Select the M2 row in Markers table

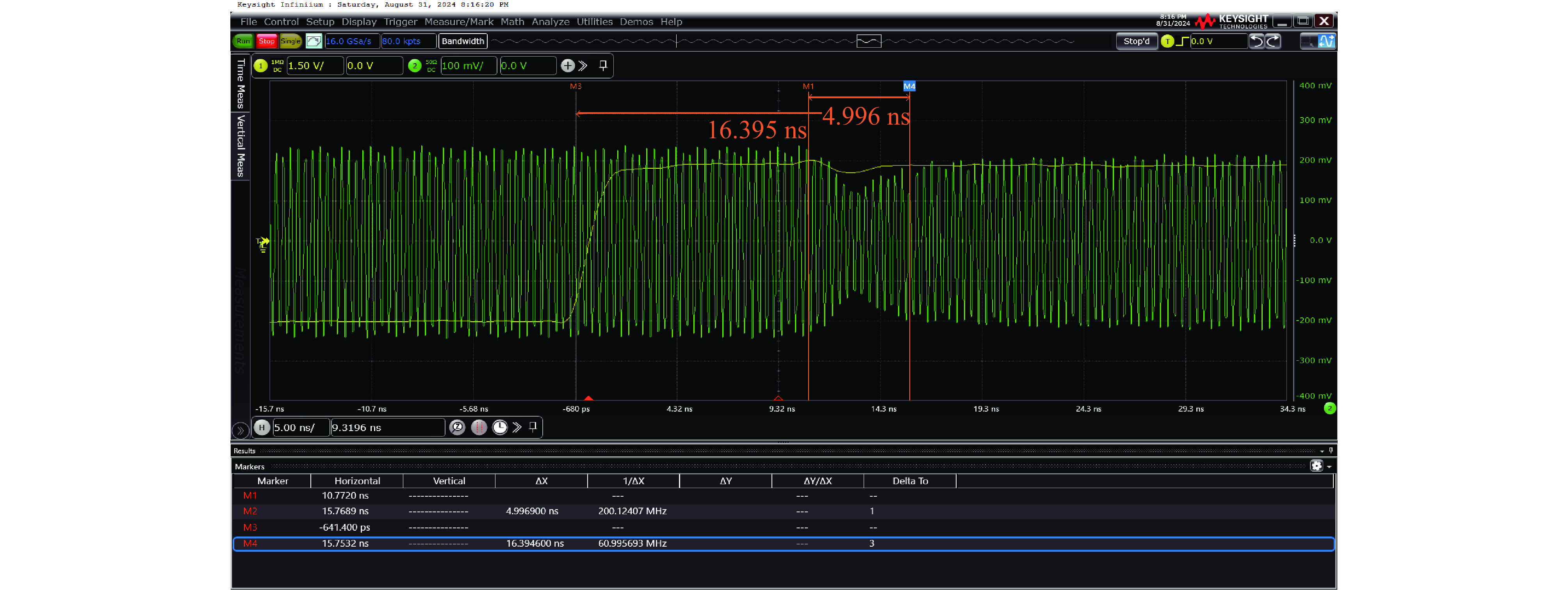[783, 512]
